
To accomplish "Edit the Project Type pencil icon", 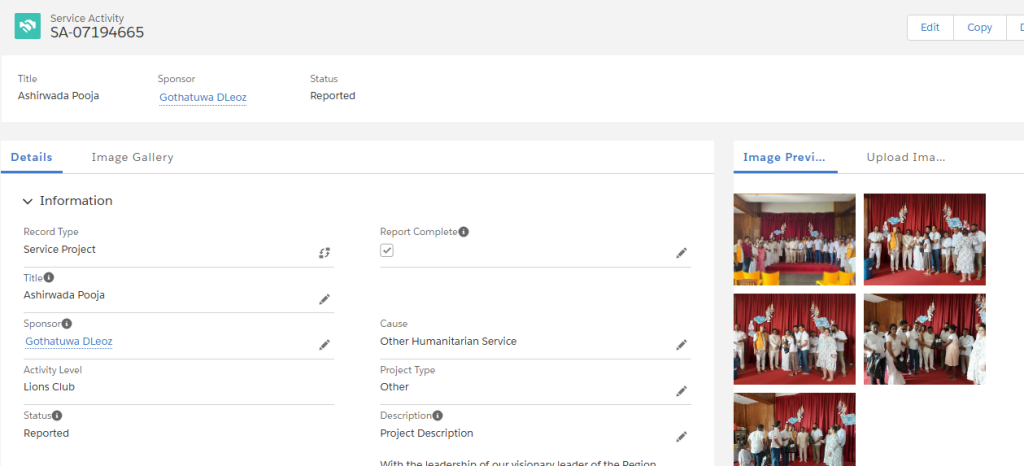I will [682, 391].
